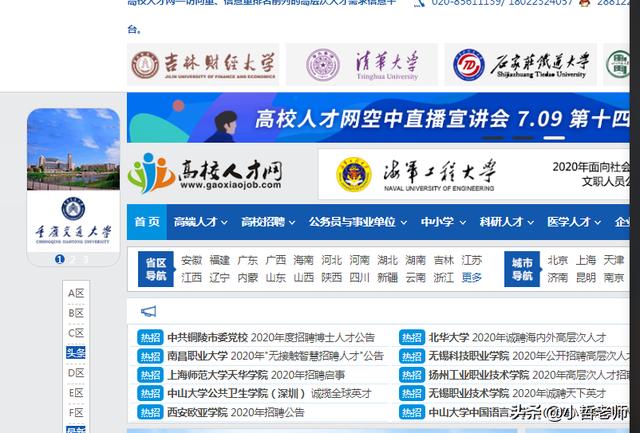640x433 pixels.
Task: Select 安徽 in province navigation
Action: [x=191, y=260]
